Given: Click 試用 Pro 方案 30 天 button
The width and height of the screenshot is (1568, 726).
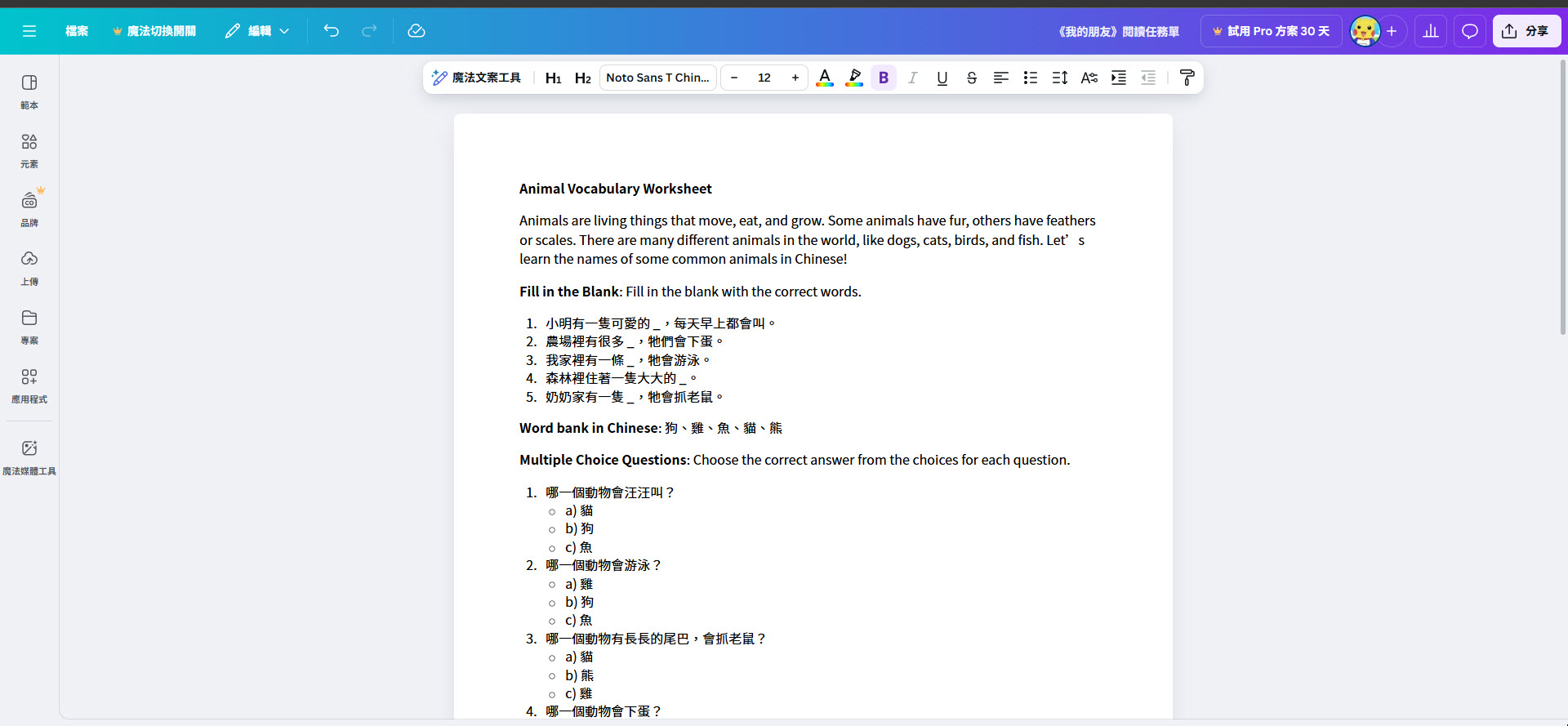Looking at the screenshot, I should (x=1271, y=31).
